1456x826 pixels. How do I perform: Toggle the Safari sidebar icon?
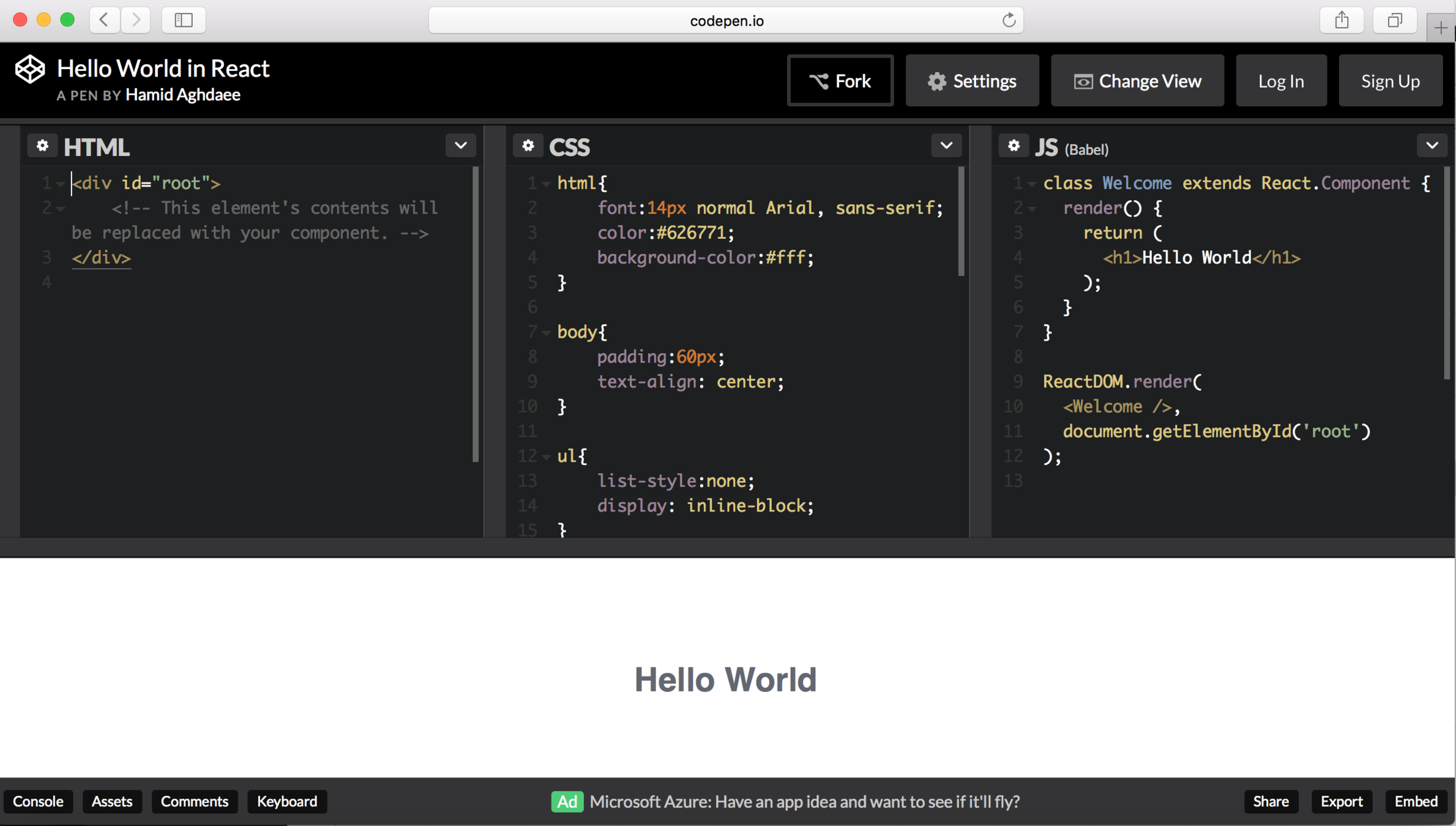pyautogui.click(x=183, y=20)
